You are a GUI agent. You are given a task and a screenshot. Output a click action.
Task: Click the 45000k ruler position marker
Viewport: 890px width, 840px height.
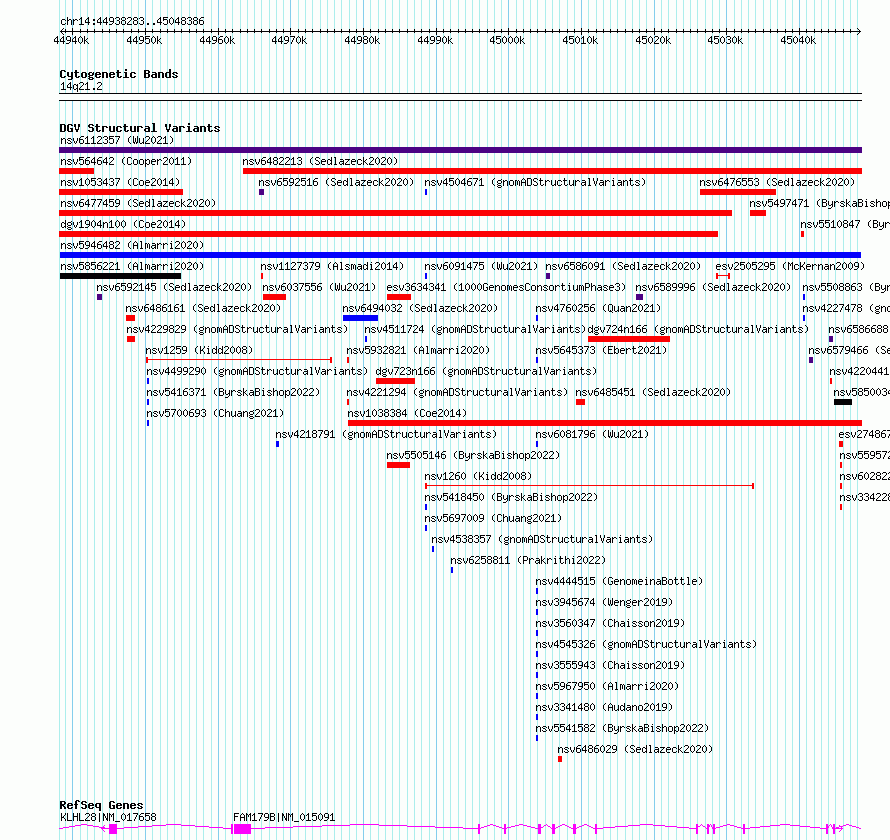point(507,40)
